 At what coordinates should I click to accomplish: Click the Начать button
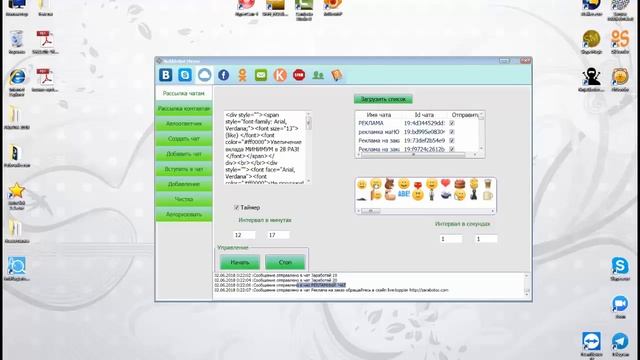coord(240,262)
